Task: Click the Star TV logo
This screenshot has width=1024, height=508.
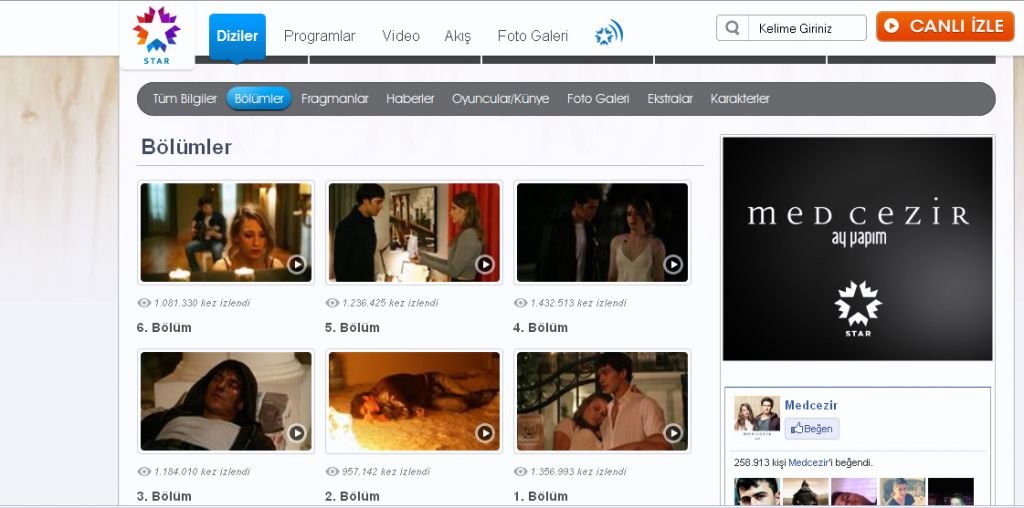Action: click(x=156, y=35)
